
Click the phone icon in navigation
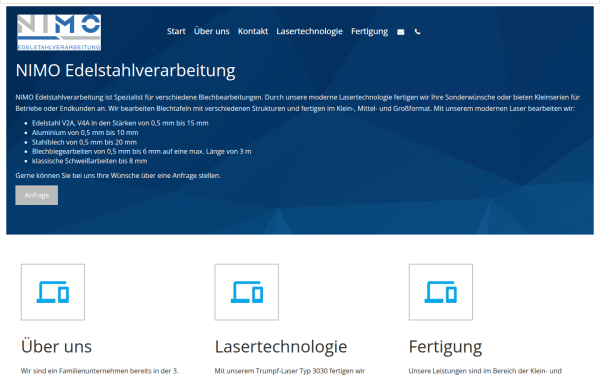coord(417,32)
